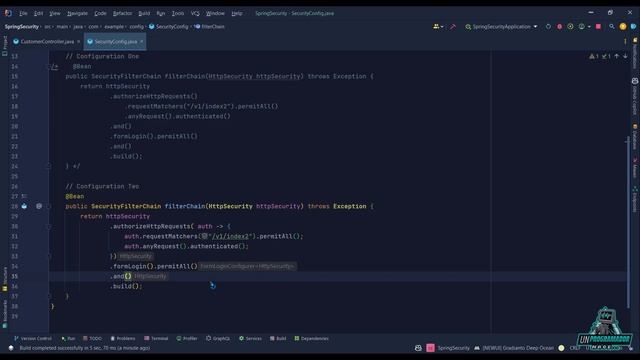Click the tool window quick-access icon in status bar
Viewport: 640px width, 360px height.
pyautogui.click(x=11, y=348)
